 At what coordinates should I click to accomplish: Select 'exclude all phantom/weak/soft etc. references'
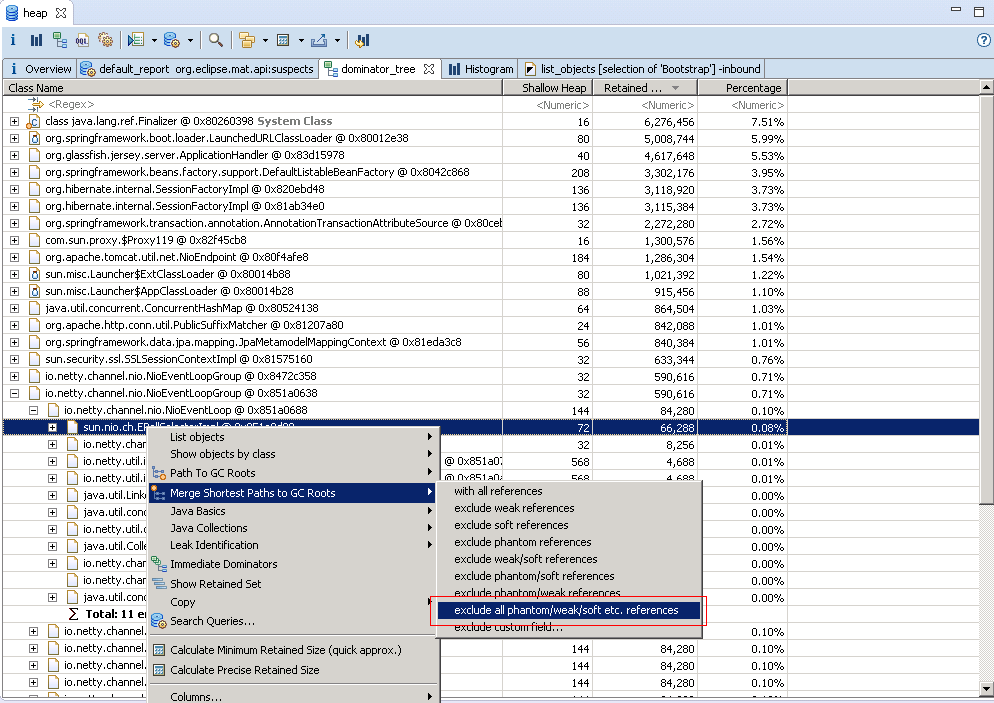(x=566, y=610)
